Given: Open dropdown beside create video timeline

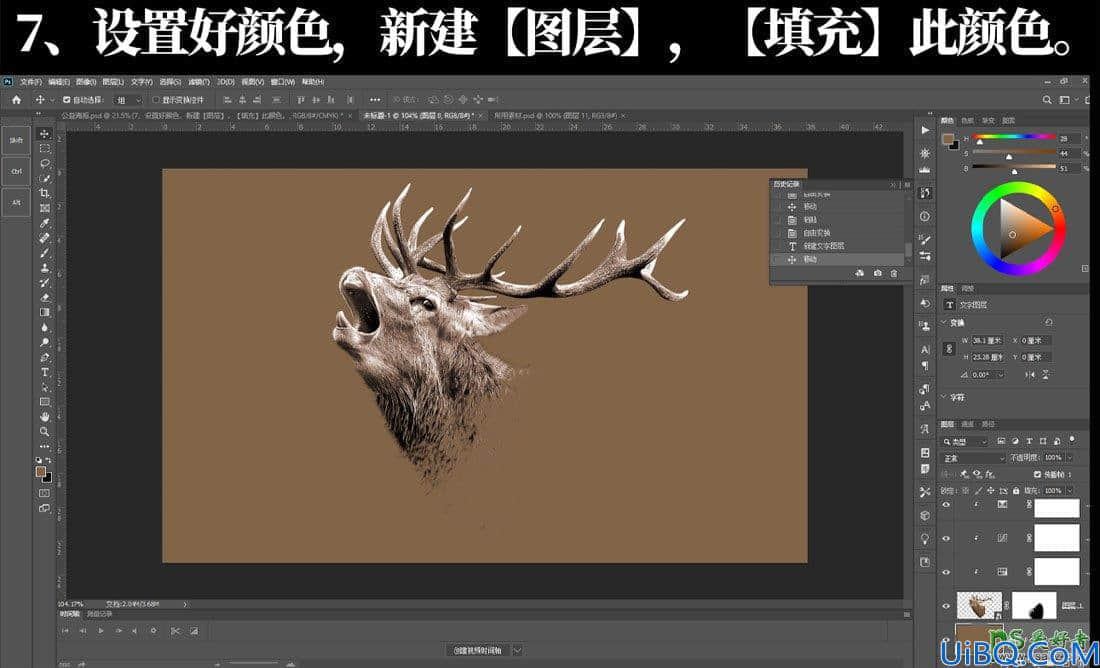Looking at the screenshot, I should coord(518,650).
